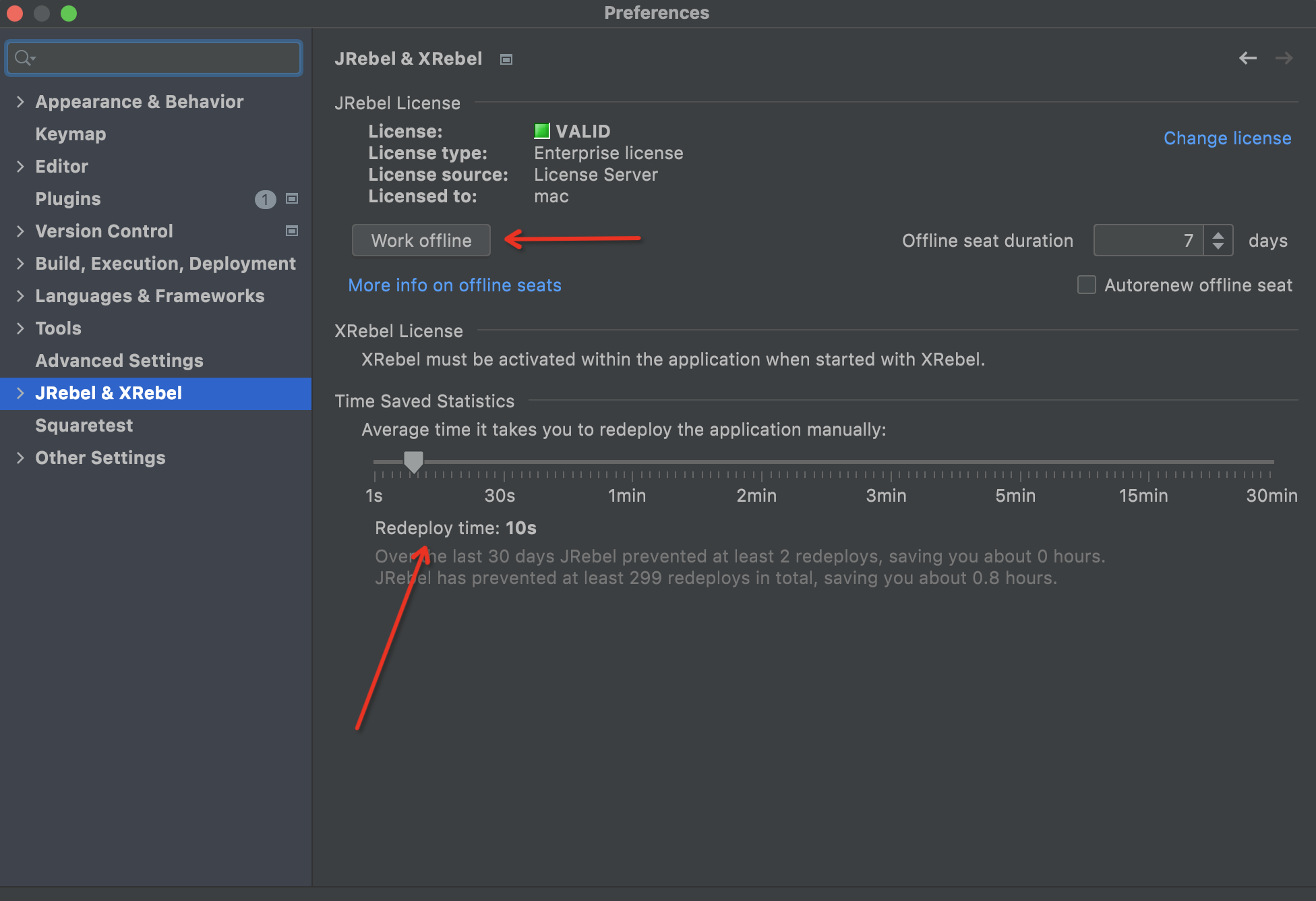
Task: Click the forward navigation arrow
Action: pyautogui.click(x=1284, y=59)
